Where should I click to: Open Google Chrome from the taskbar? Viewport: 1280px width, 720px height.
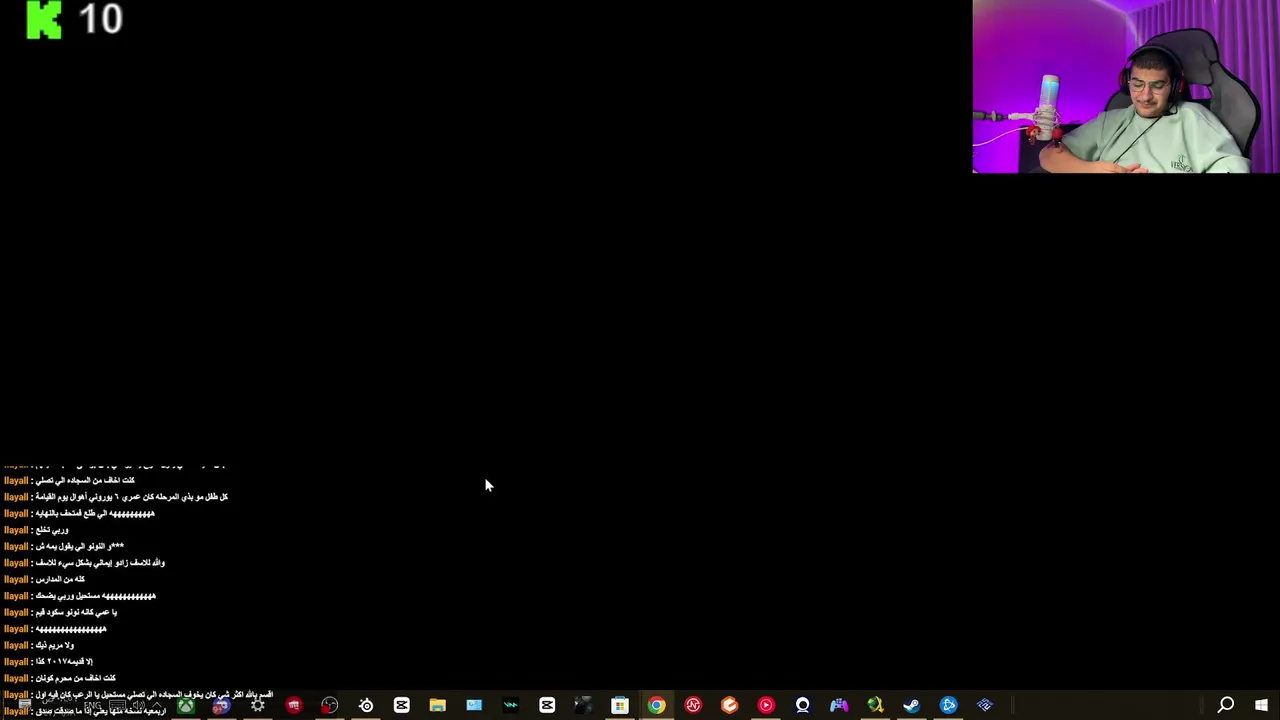click(656, 706)
